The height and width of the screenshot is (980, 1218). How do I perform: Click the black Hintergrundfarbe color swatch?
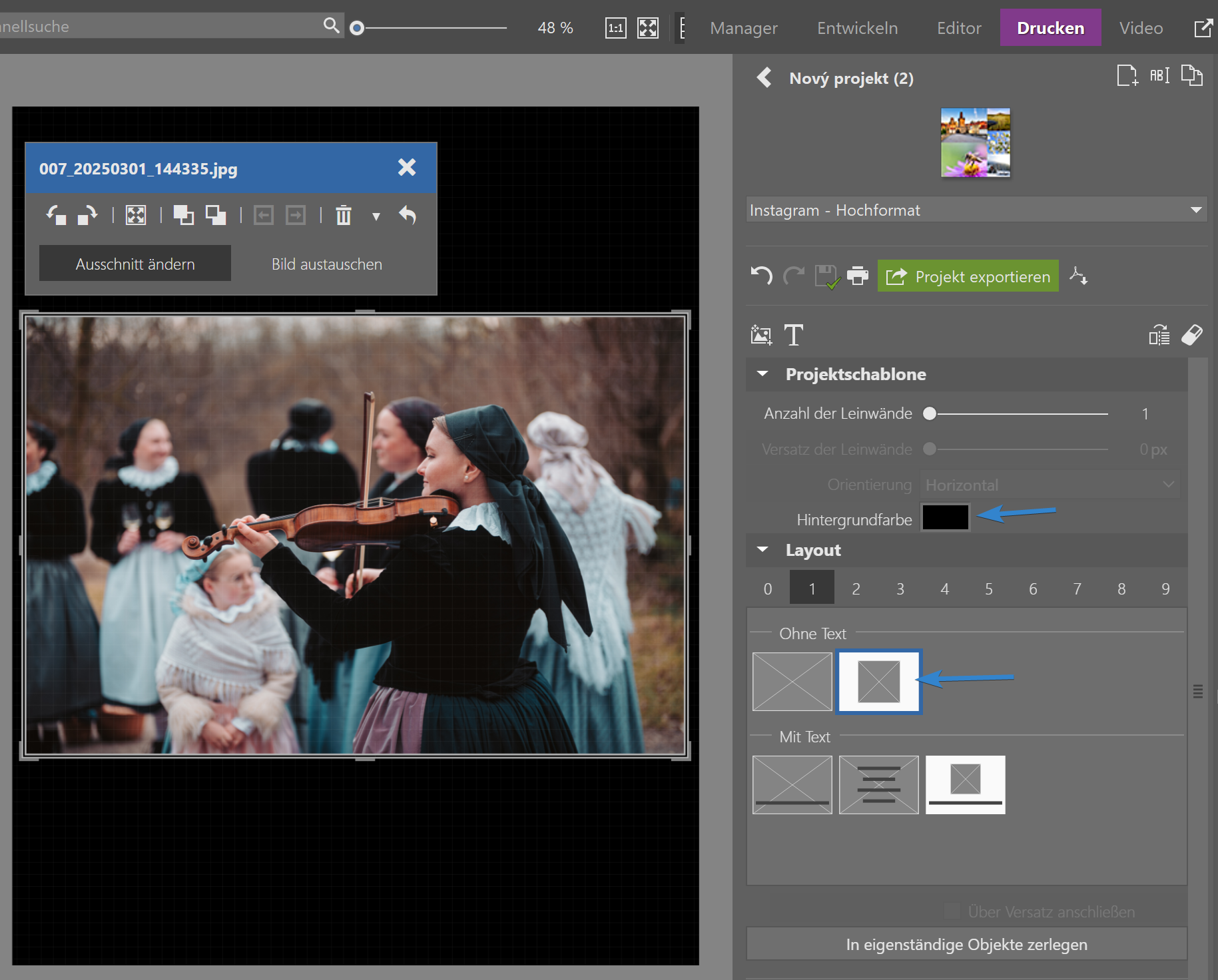pyautogui.click(x=945, y=517)
